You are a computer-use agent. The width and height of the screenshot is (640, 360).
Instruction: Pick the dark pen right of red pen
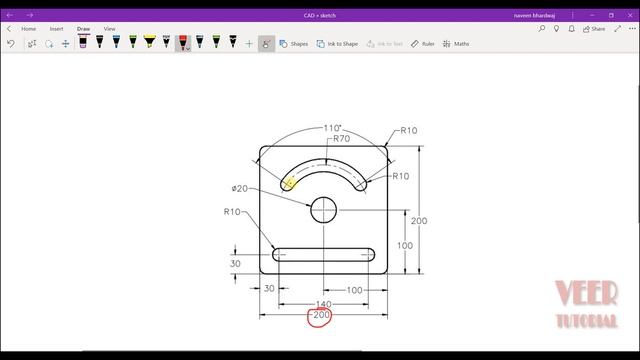pos(200,42)
